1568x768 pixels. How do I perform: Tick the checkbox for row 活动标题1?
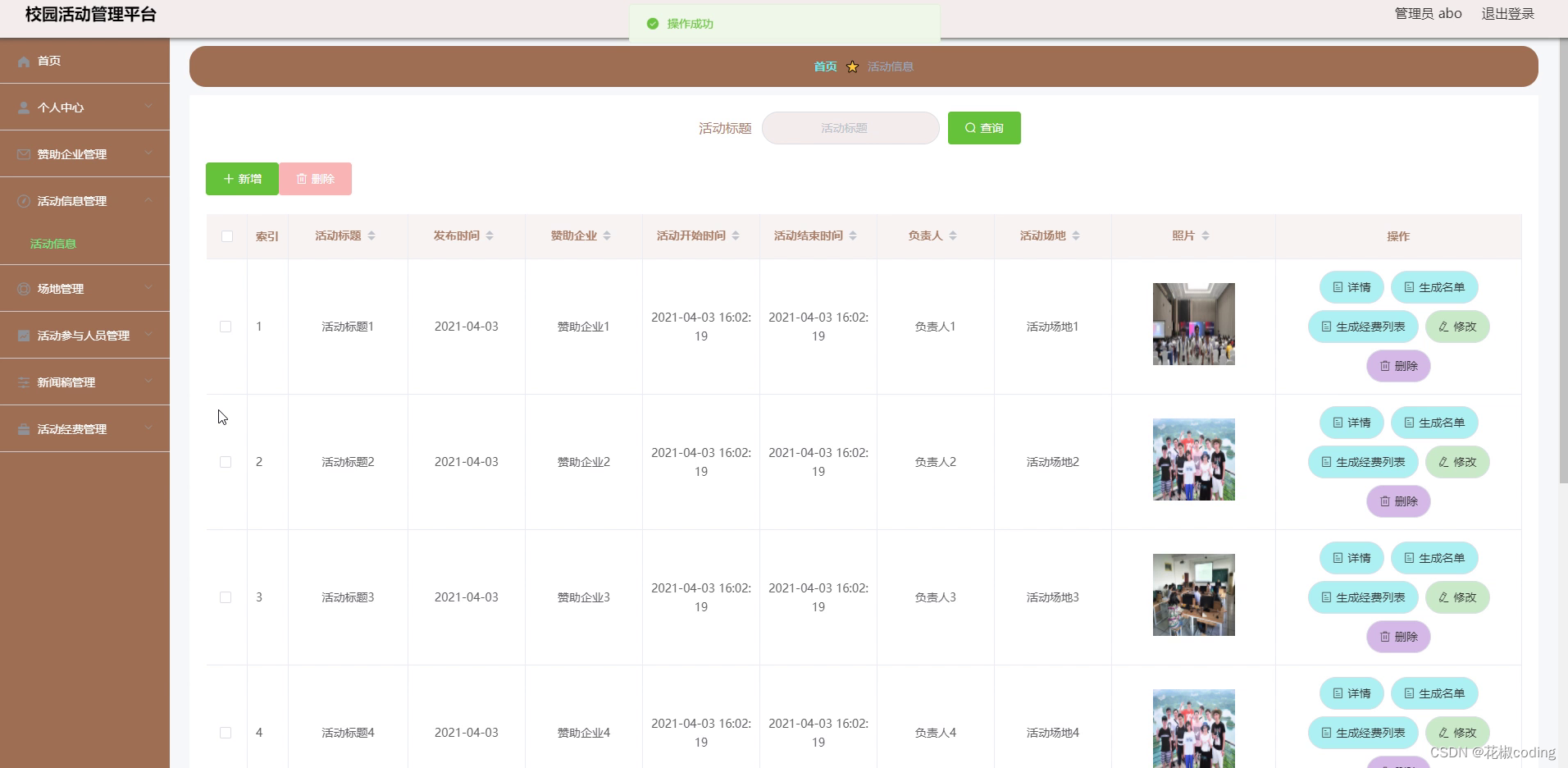coord(226,327)
